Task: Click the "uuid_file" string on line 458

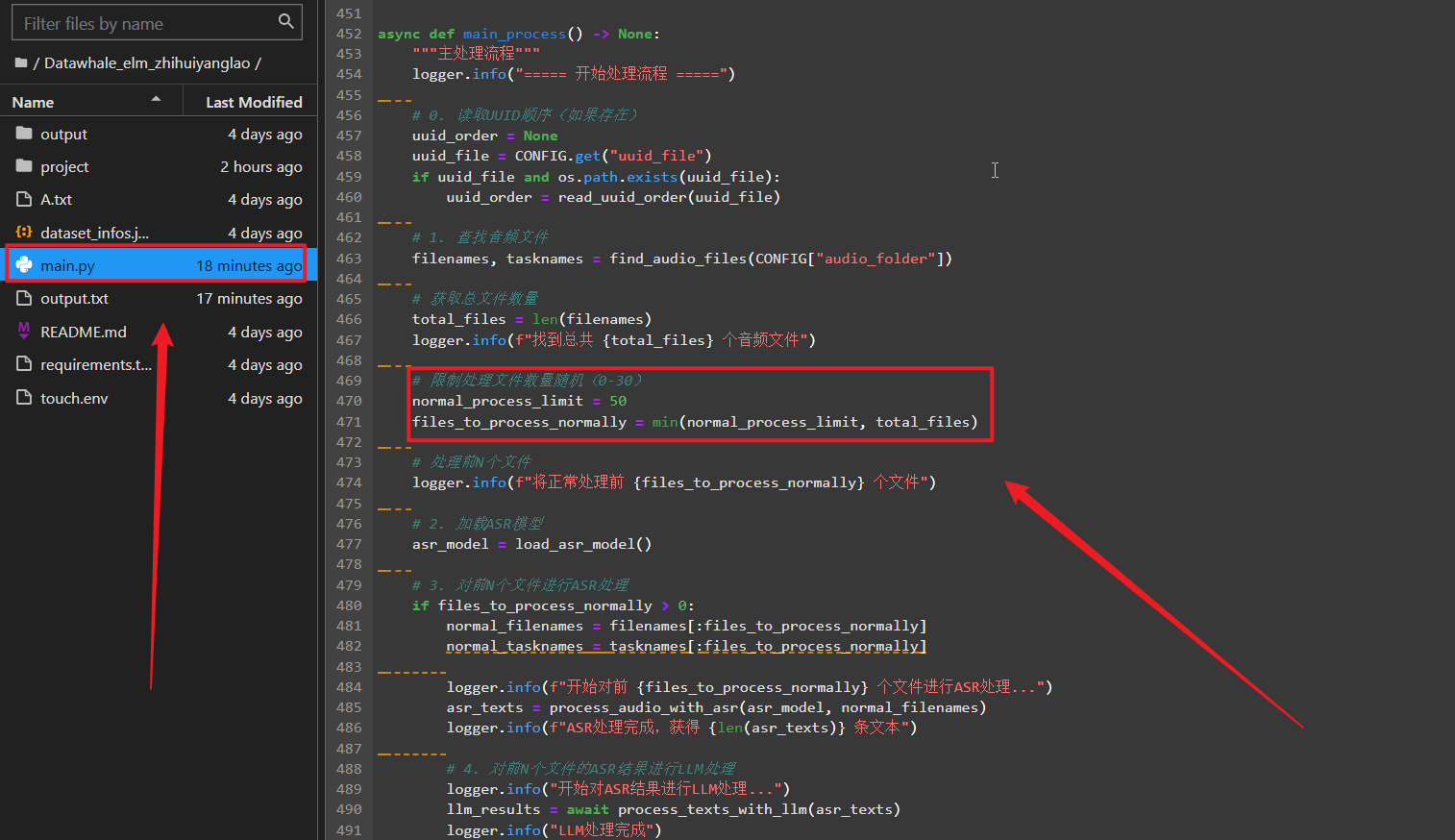Action: point(656,156)
